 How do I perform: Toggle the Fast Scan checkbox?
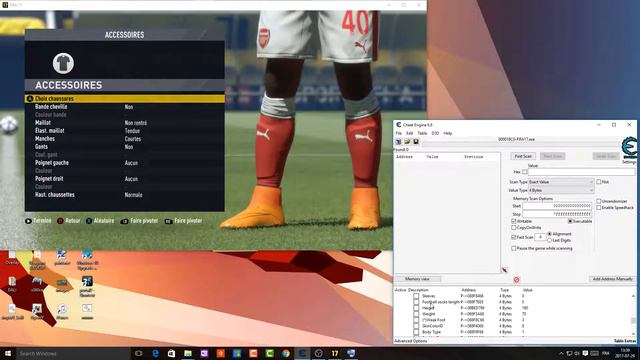click(x=514, y=237)
